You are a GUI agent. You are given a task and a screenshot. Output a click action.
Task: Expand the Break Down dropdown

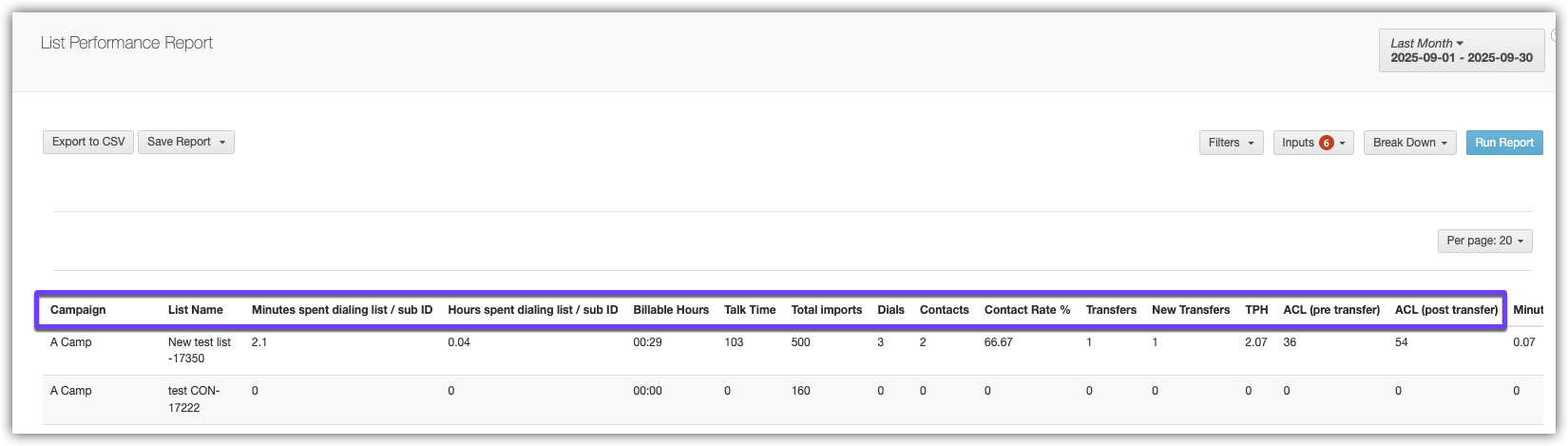[1409, 143]
